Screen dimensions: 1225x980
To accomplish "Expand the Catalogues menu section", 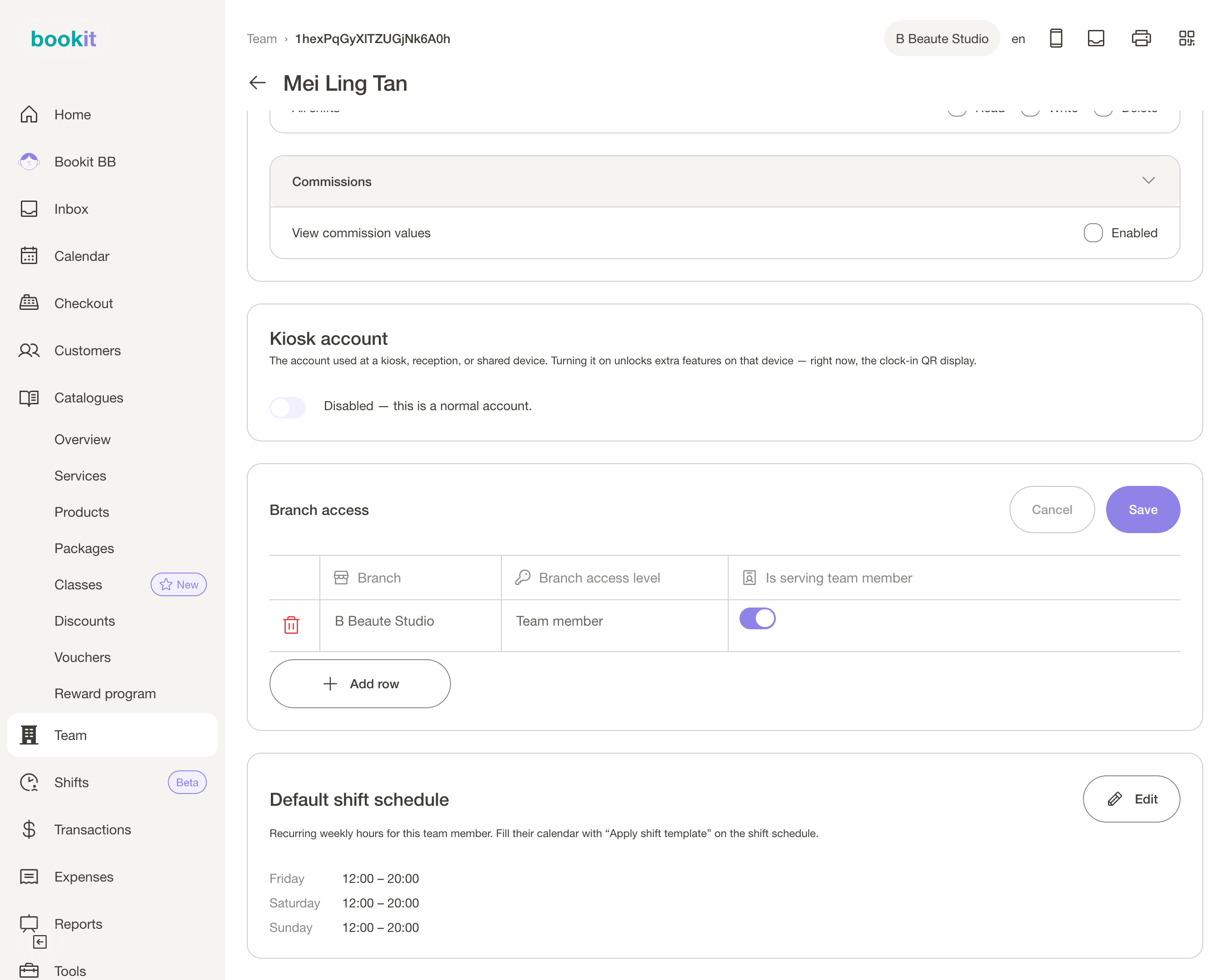I will click(x=113, y=398).
